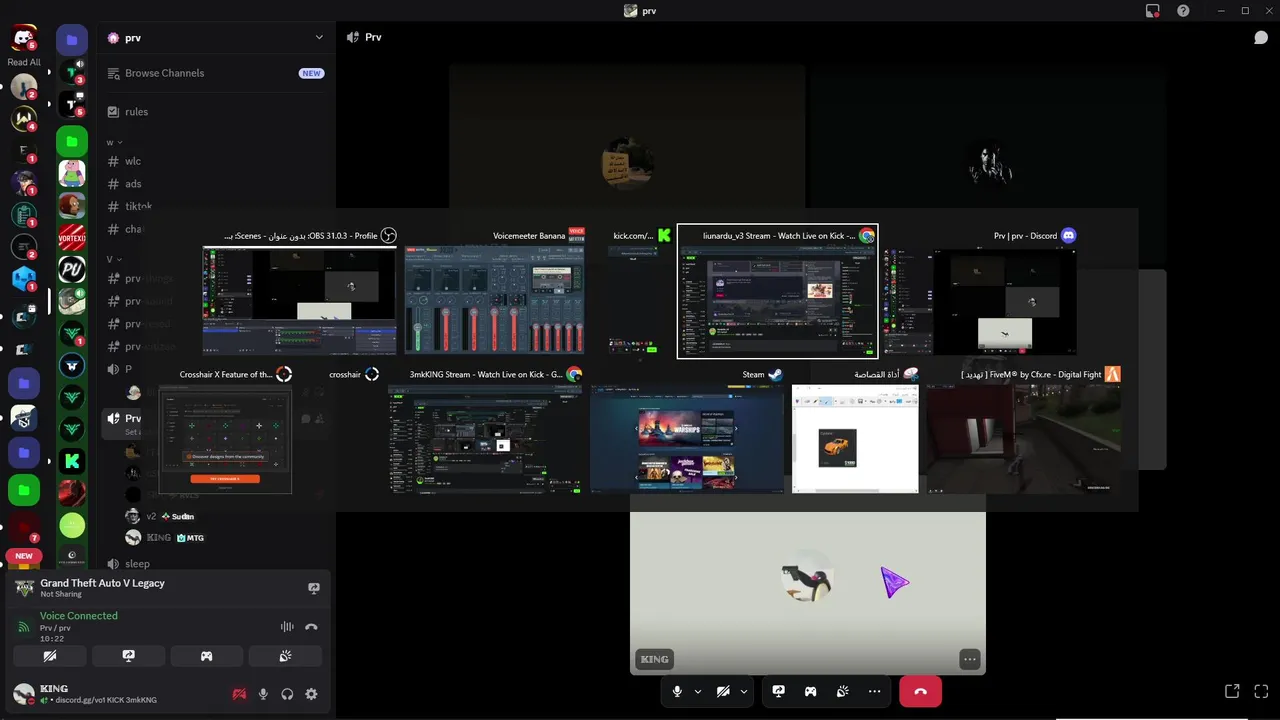Open more options in call controls
Viewport: 1280px width, 720px height.
point(874,691)
